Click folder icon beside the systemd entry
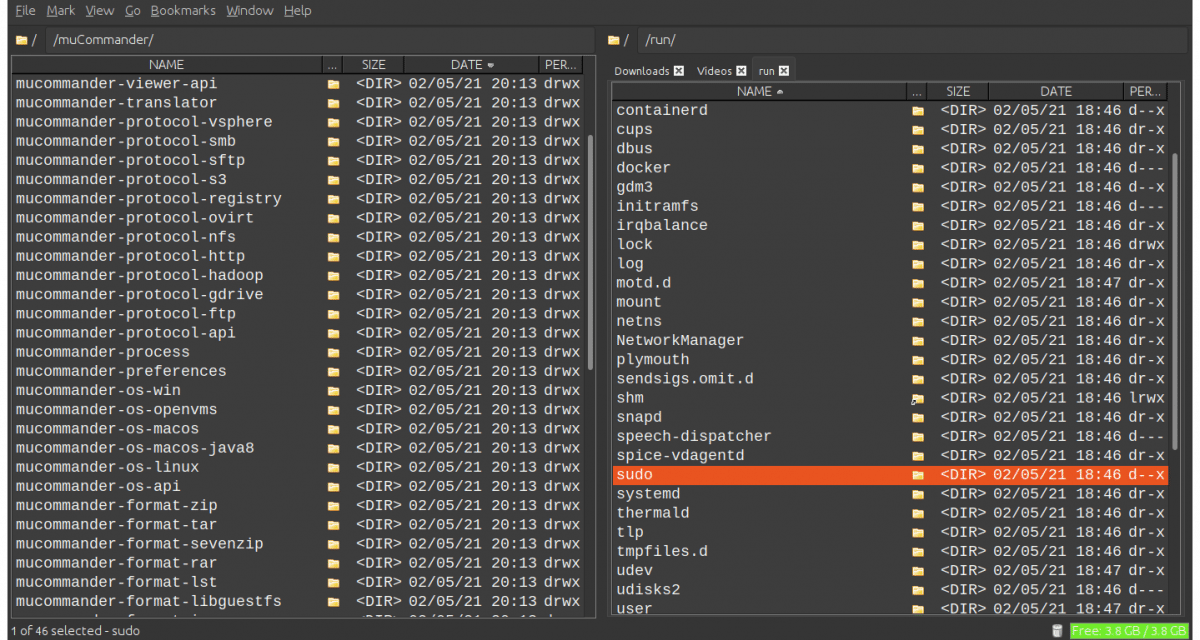1200x640 pixels. (x=918, y=493)
